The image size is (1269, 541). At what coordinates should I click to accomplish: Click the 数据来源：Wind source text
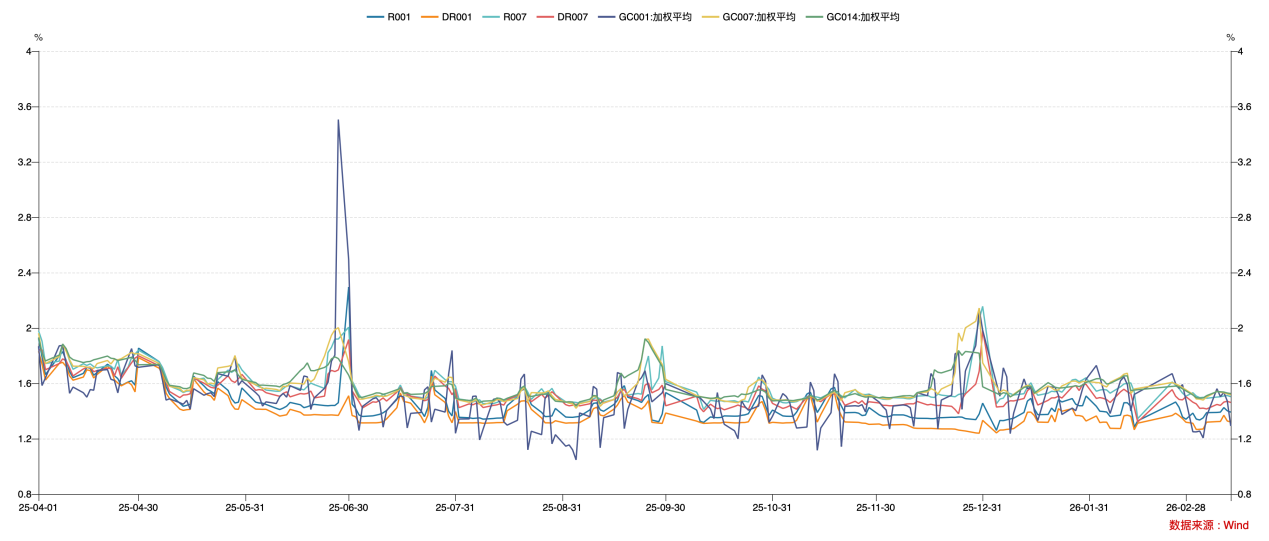point(1208,525)
